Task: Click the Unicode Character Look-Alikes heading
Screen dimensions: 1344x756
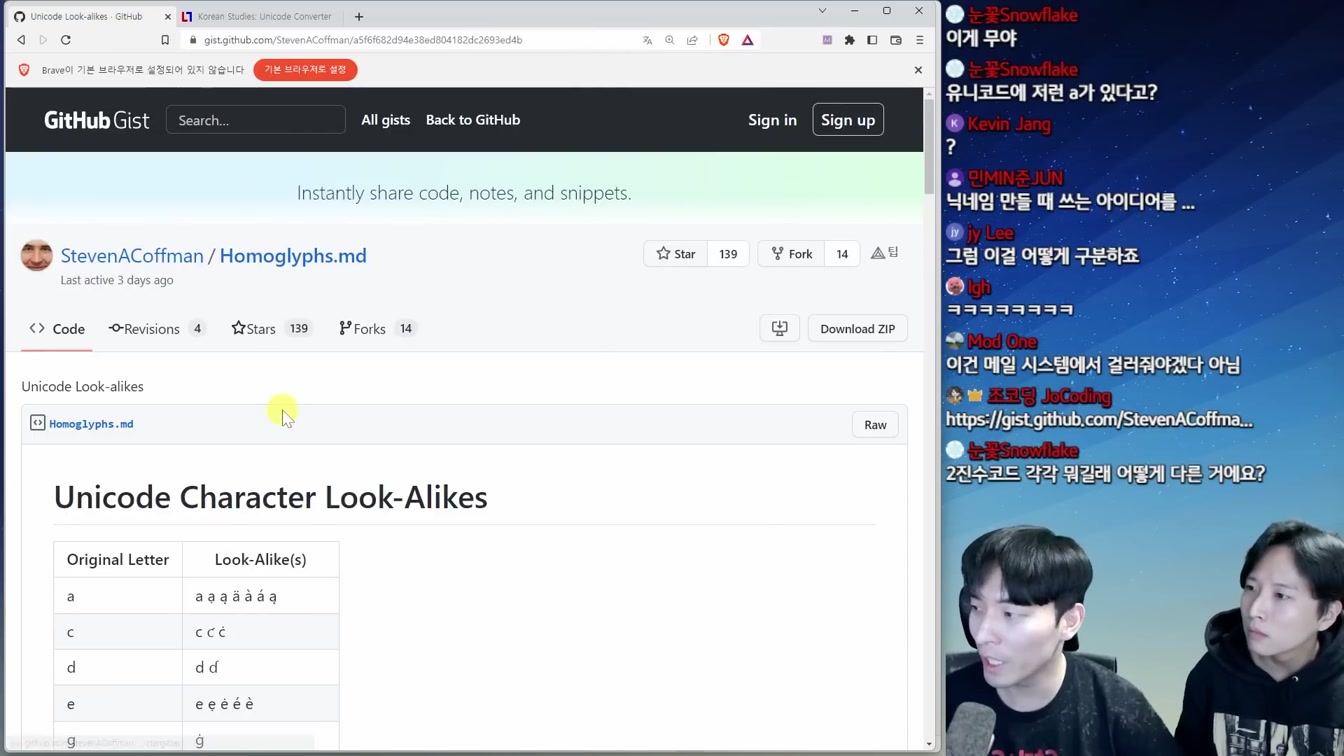Action: [x=270, y=497]
